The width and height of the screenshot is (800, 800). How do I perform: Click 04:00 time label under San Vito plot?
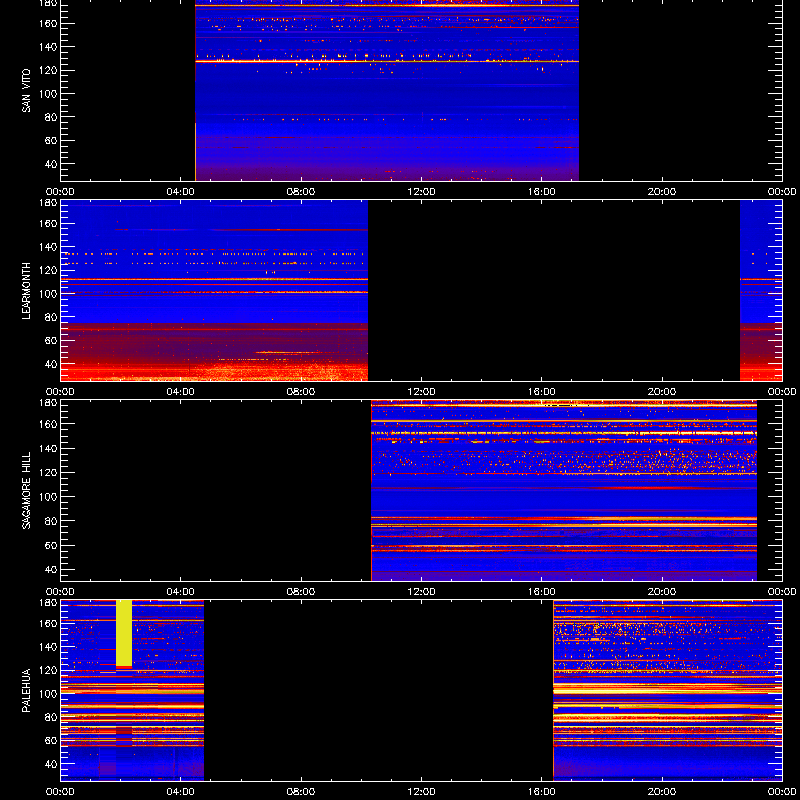pos(181,192)
